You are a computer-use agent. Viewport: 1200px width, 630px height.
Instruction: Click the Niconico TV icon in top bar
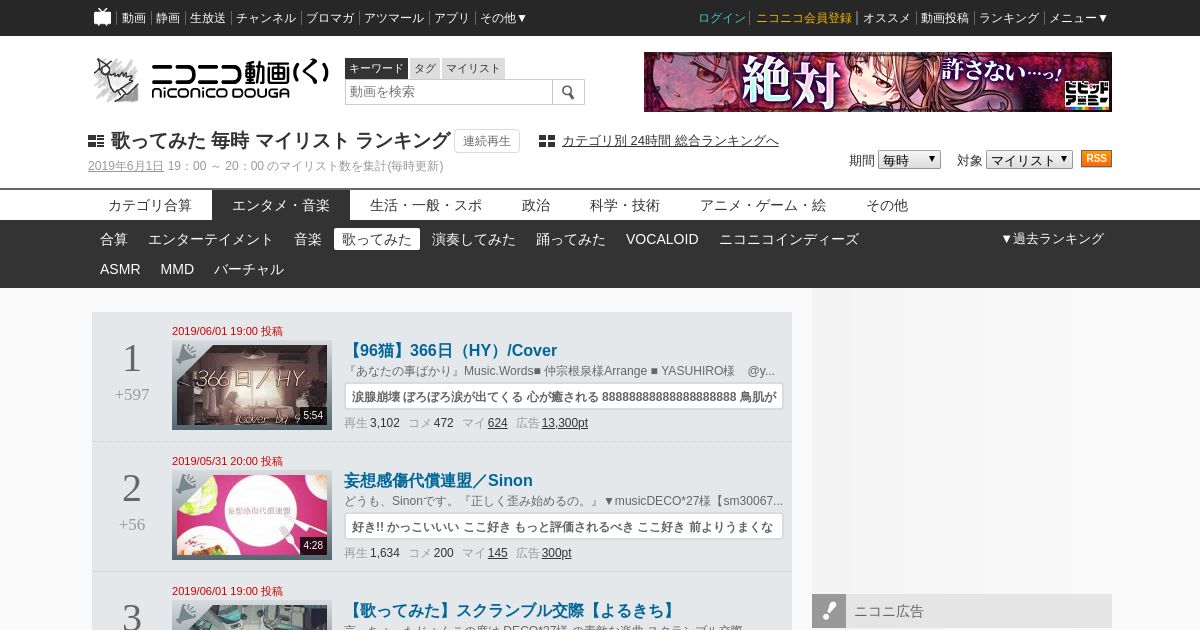click(102, 17)
